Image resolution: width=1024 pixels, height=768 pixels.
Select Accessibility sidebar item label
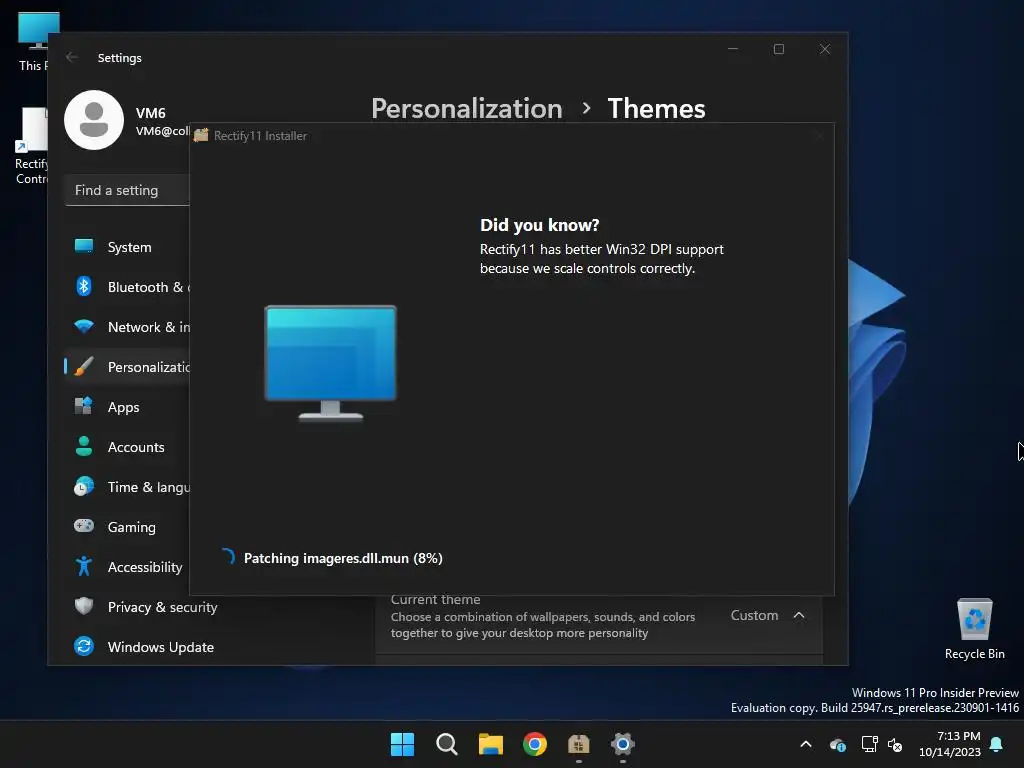click(x=145, y=568)
